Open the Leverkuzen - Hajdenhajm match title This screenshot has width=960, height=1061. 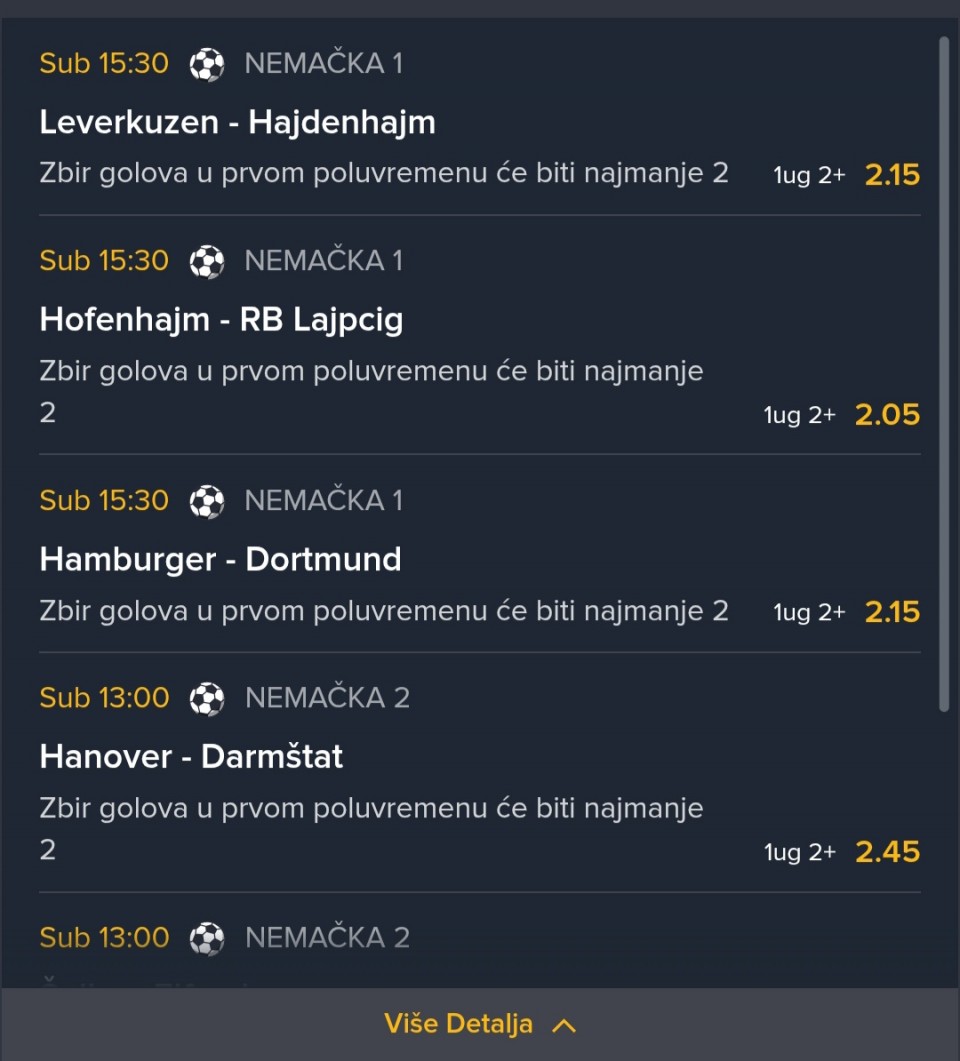tap(238, 123)
